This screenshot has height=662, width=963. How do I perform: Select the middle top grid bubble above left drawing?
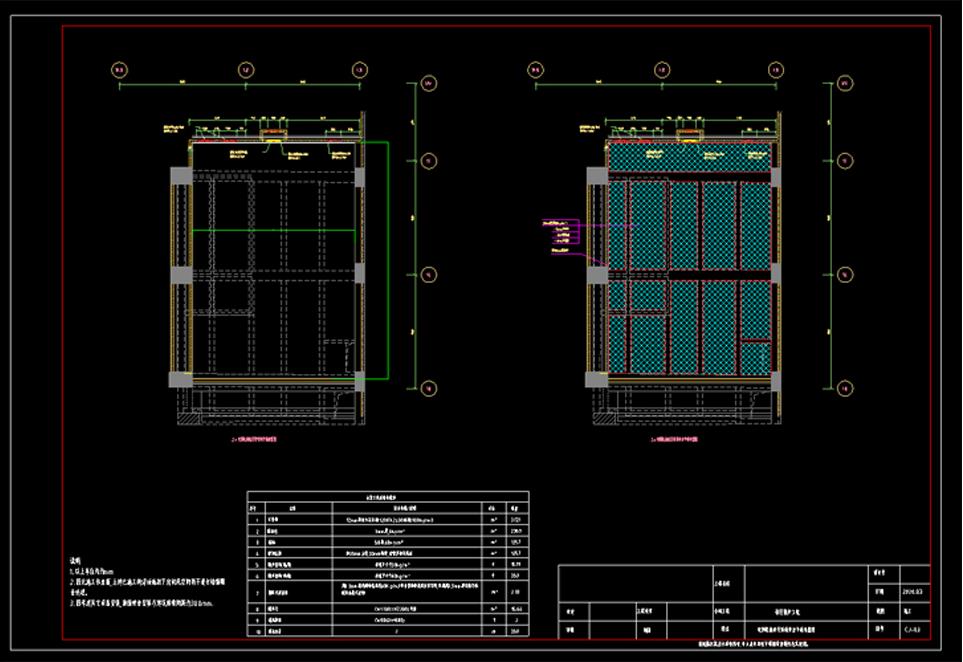click(245, 70)
